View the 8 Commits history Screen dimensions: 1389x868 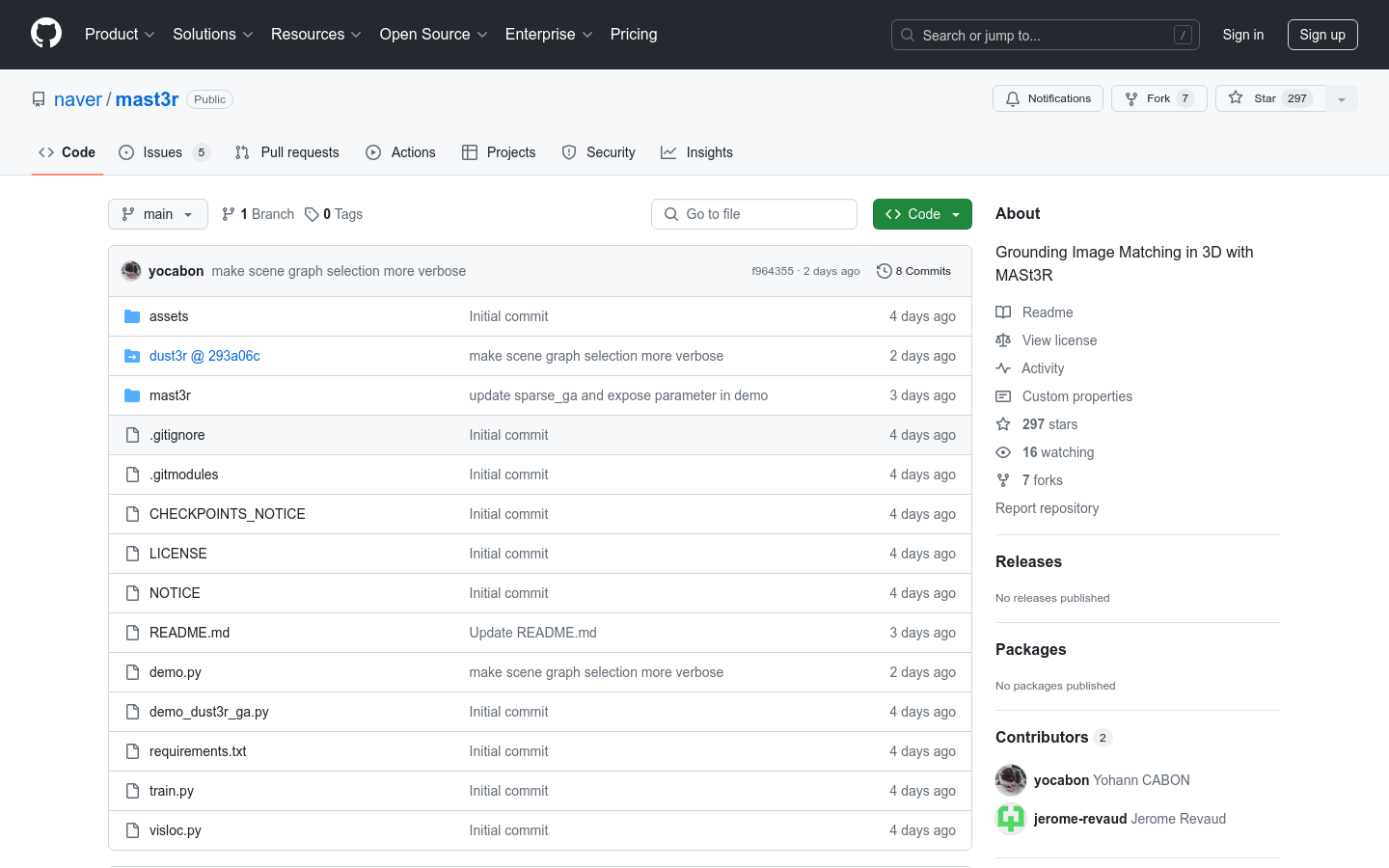coord(913,271)
